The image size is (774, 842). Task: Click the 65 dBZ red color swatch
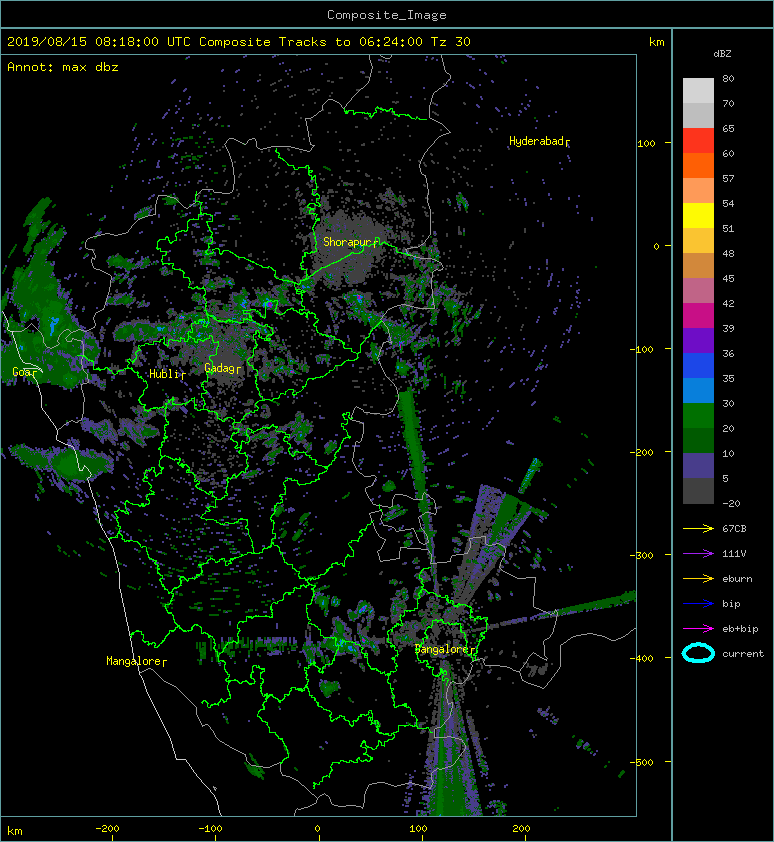(698, 141)
